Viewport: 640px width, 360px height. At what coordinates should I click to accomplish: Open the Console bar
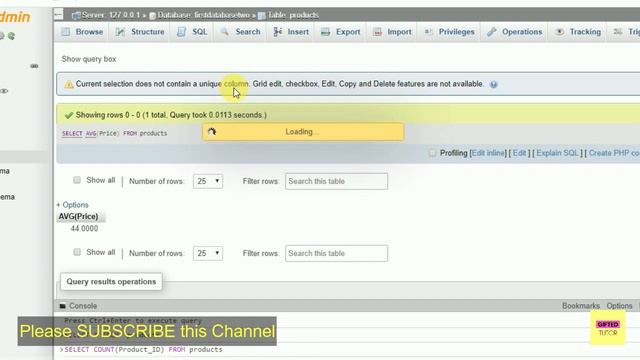click(83, 306)
